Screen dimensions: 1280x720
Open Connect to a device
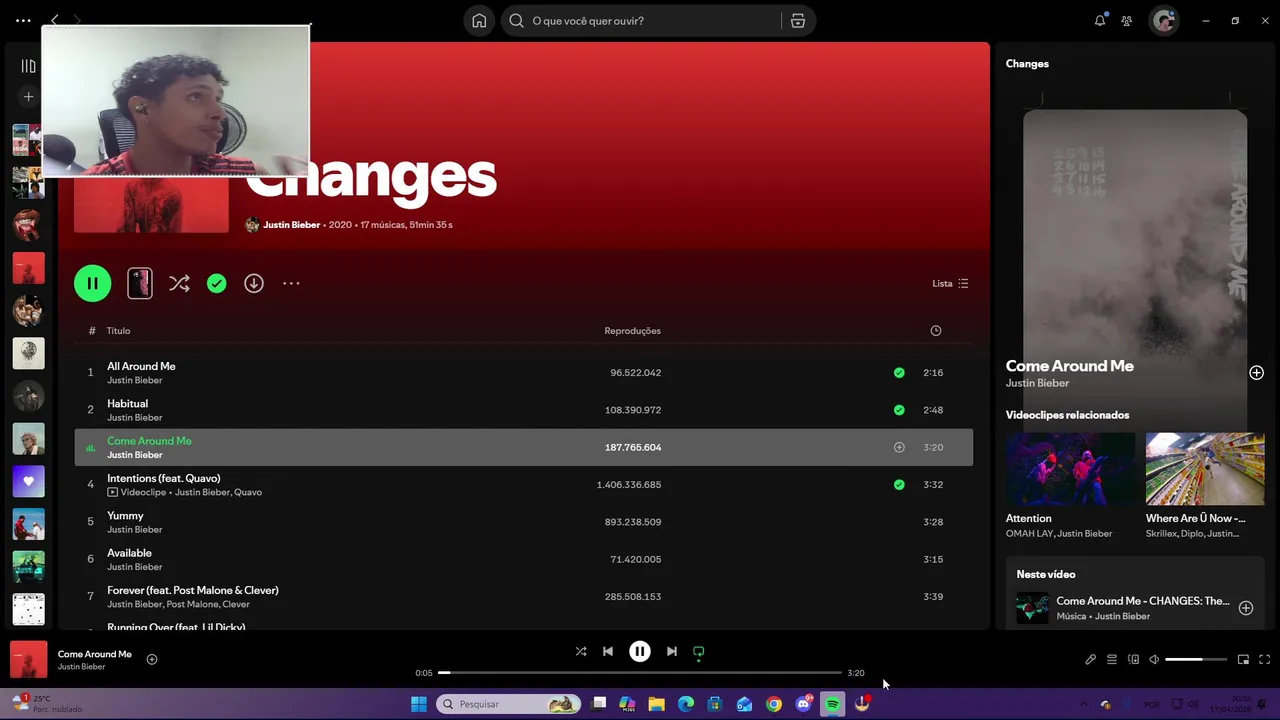click(x=1133, y=660)
